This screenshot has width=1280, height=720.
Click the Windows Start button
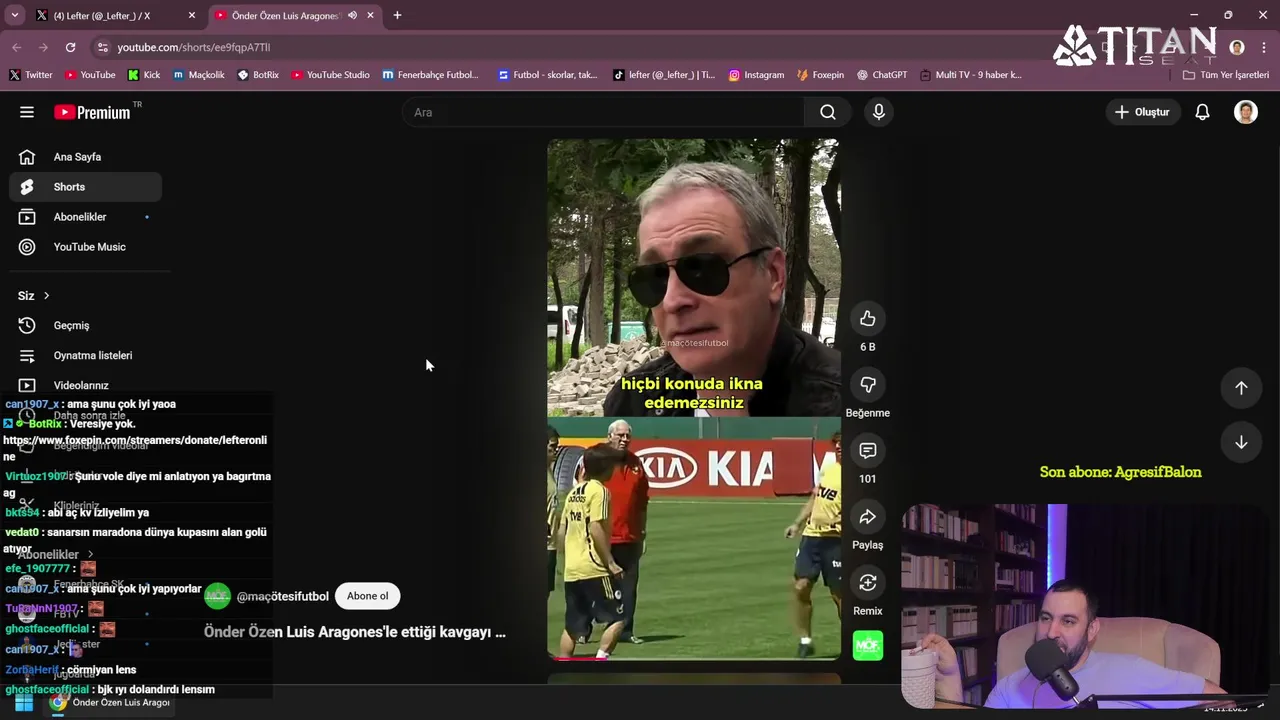23,703
